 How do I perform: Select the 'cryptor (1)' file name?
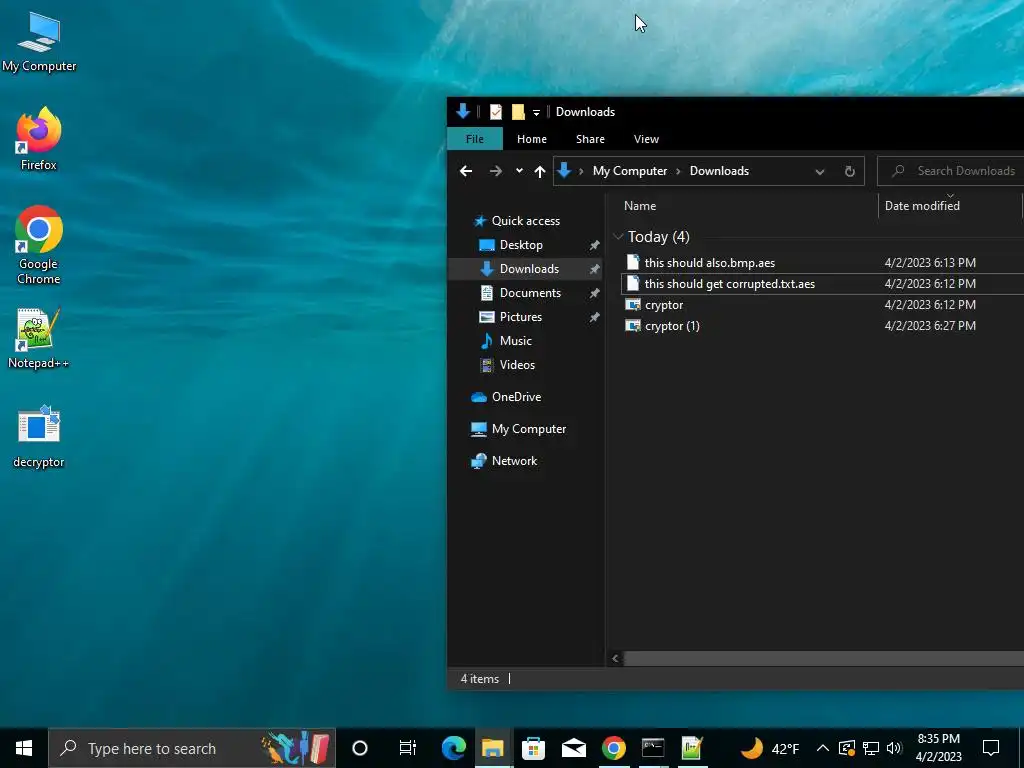coord(672,326)
